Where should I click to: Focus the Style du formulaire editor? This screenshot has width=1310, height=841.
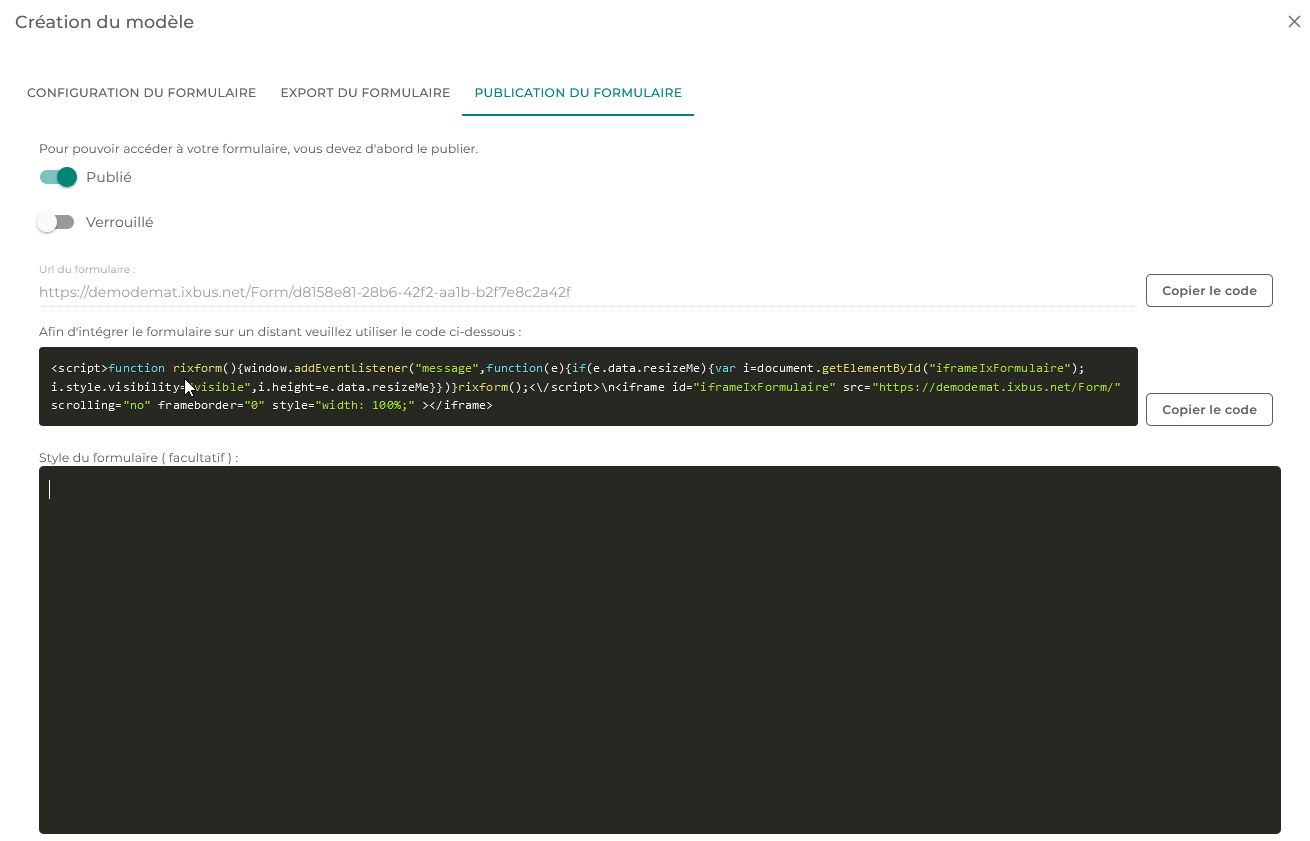coord(660,650)
